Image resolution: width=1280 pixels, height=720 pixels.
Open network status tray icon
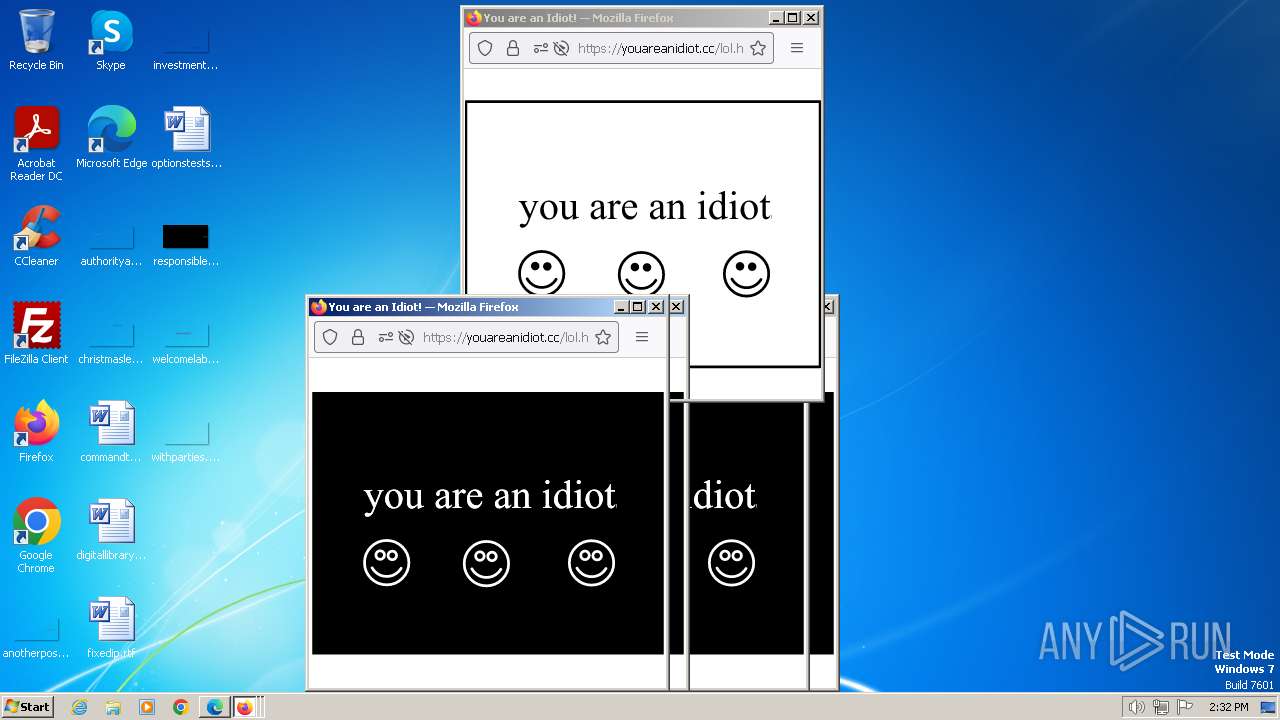coord(1161,707)
